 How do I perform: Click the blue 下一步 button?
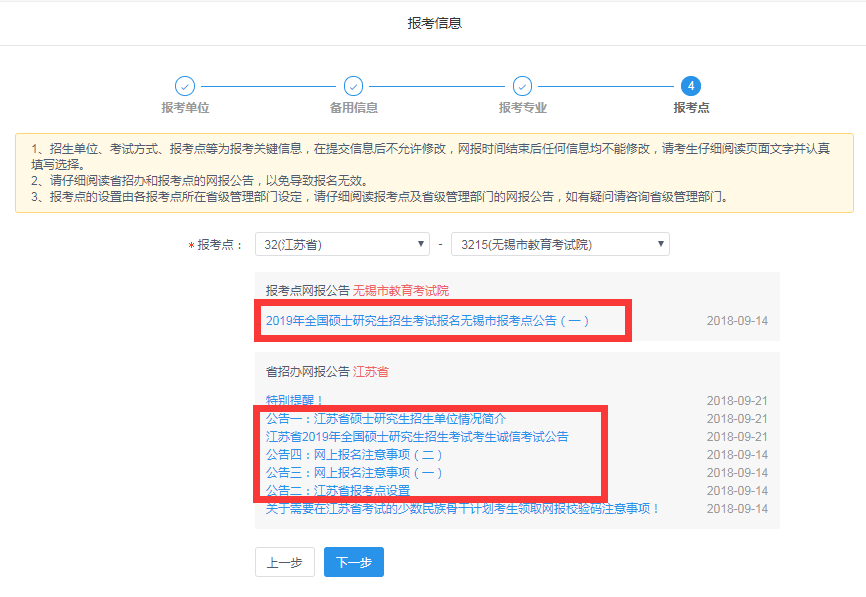[354, 562]
